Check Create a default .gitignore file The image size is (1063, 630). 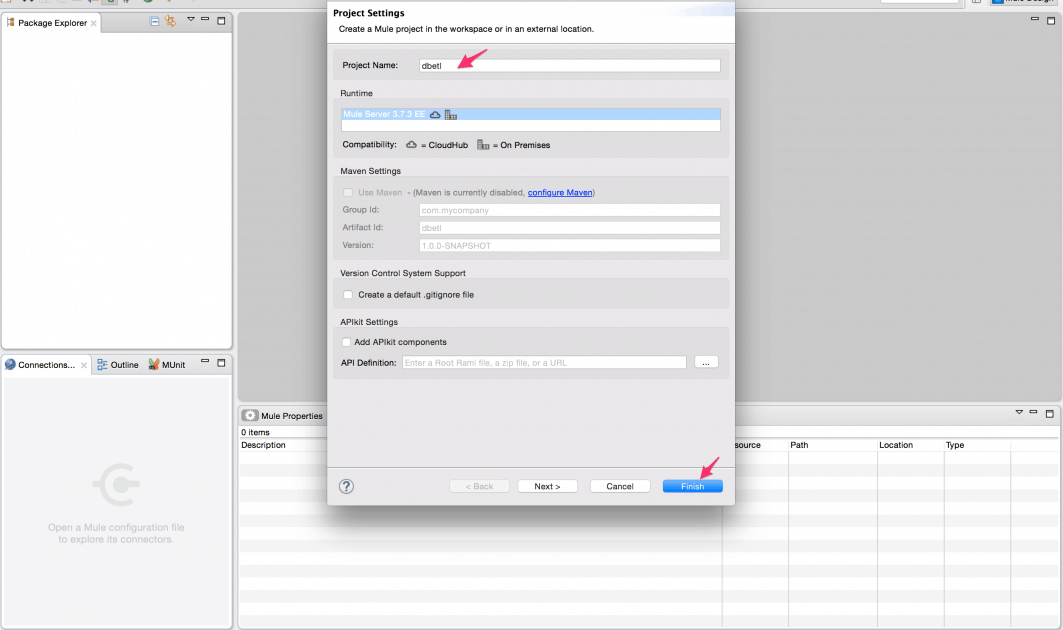click(x=347, y=295)
